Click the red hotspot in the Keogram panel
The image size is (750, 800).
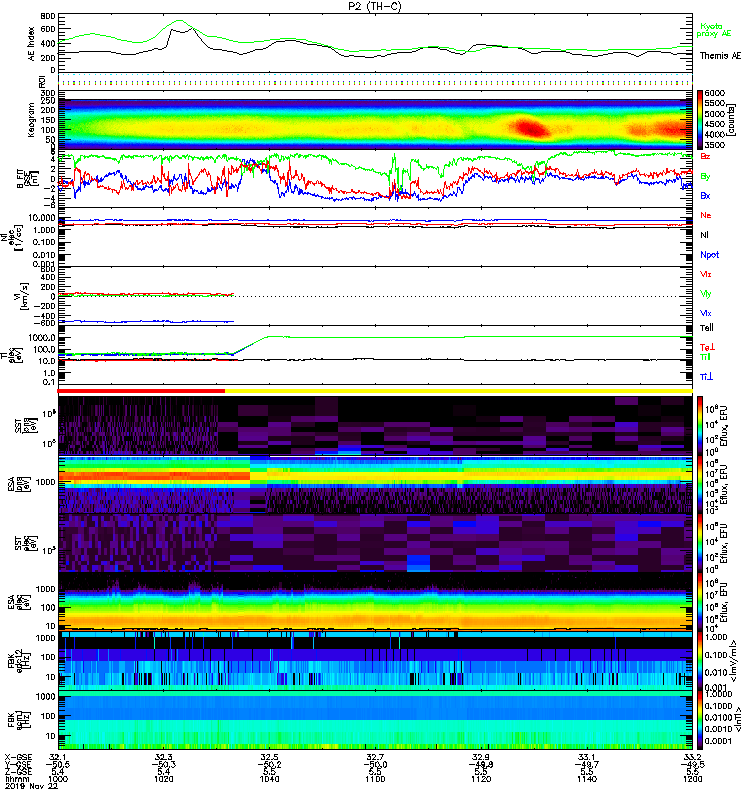click(530, 127)
